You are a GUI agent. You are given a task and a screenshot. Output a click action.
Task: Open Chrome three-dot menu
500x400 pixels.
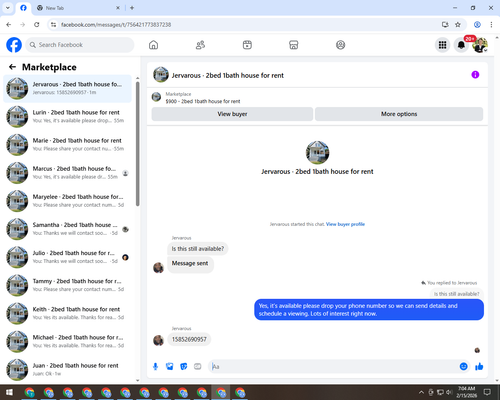tap(491, 25)
